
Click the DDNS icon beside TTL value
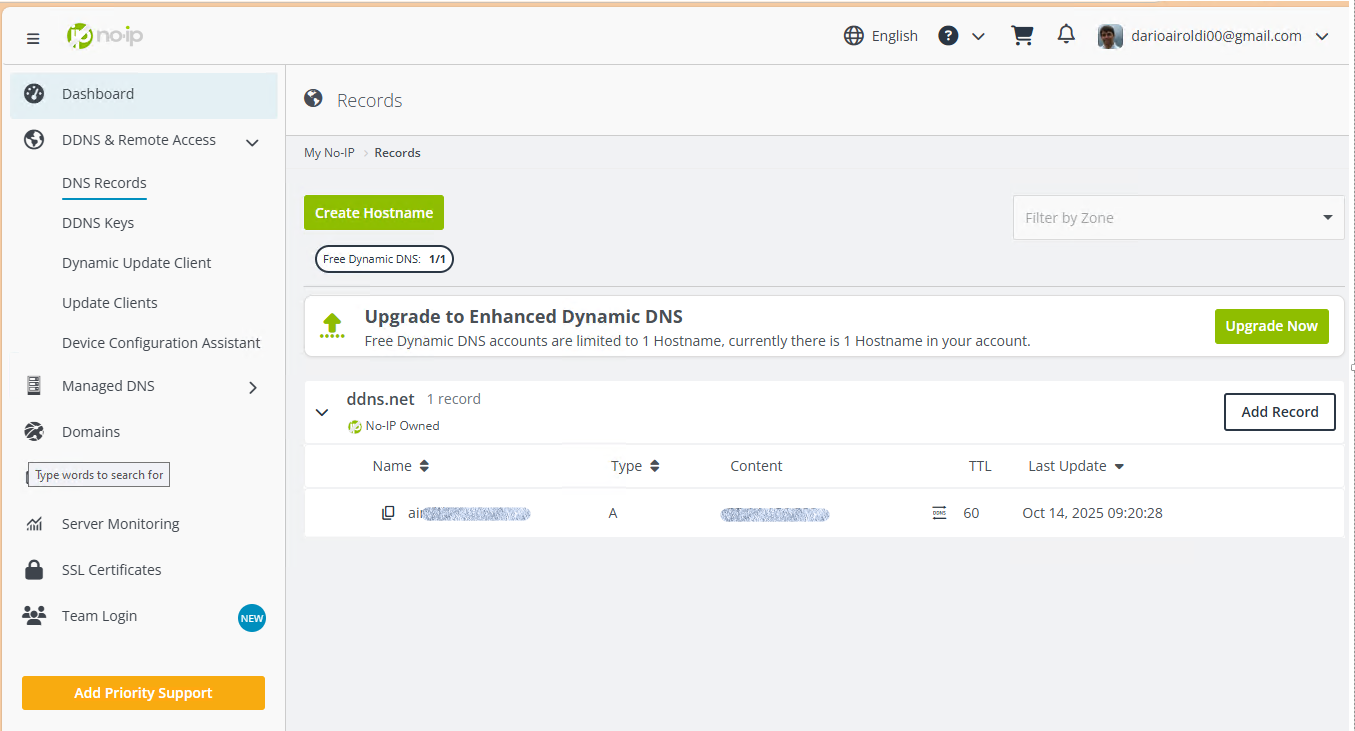tap(939, 513)
